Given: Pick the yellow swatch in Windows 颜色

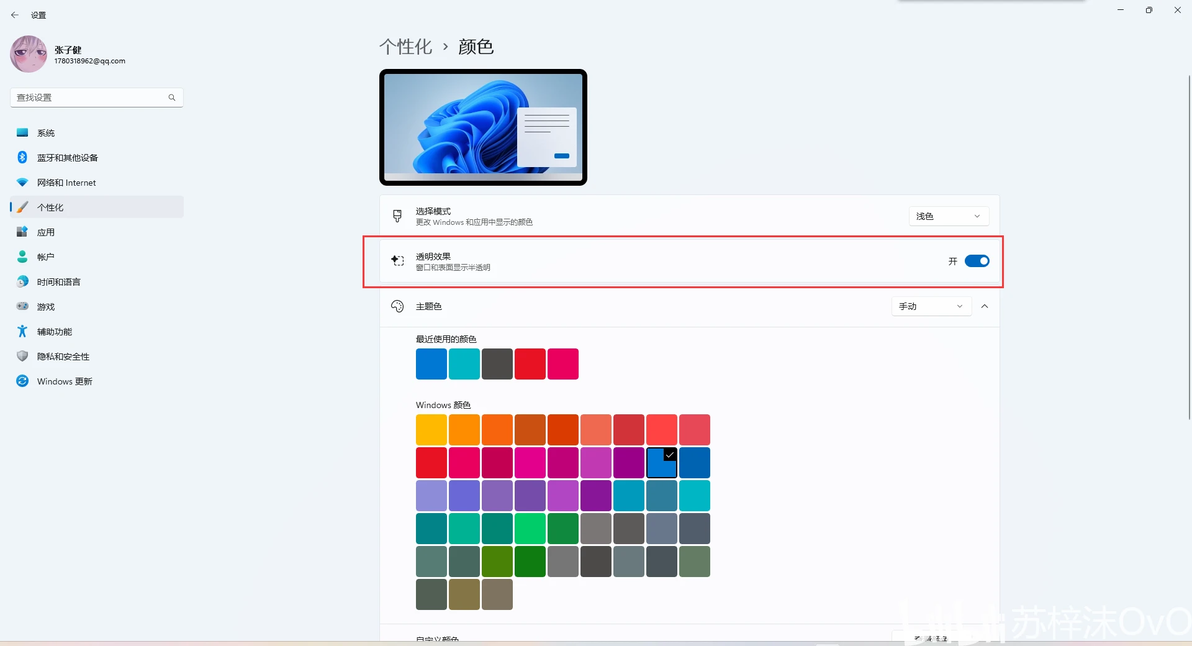Looking at the screenshot, I should (431, 429).
